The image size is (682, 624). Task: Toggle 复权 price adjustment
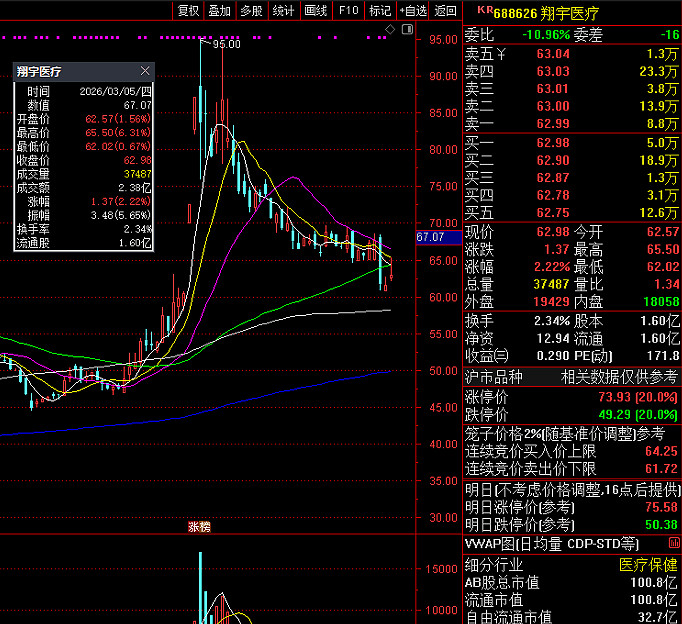click(x=187, y=11)
